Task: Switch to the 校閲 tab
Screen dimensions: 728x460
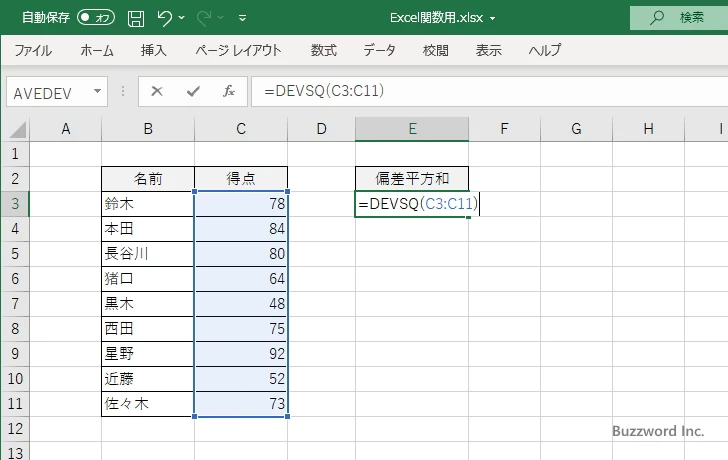Action: tap(436, 50)
